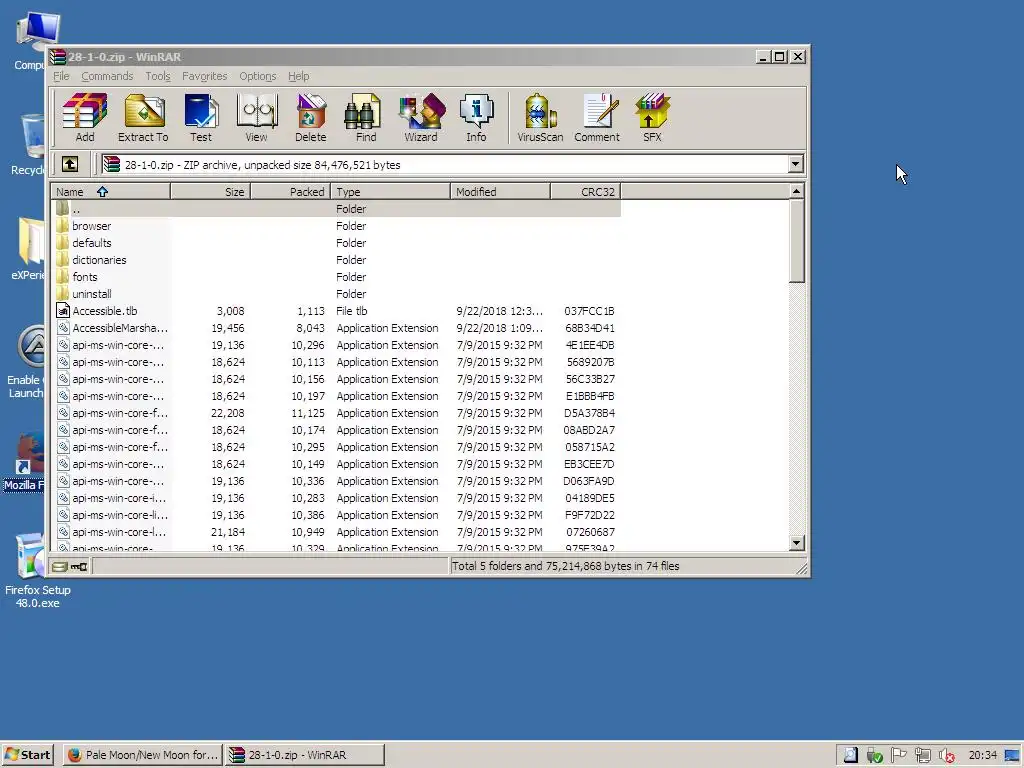The width and height of the screenshot is (1024, 768).
Task: Go up one level with the arrow button
Action: pyautogui.click(x=70, y=164)
